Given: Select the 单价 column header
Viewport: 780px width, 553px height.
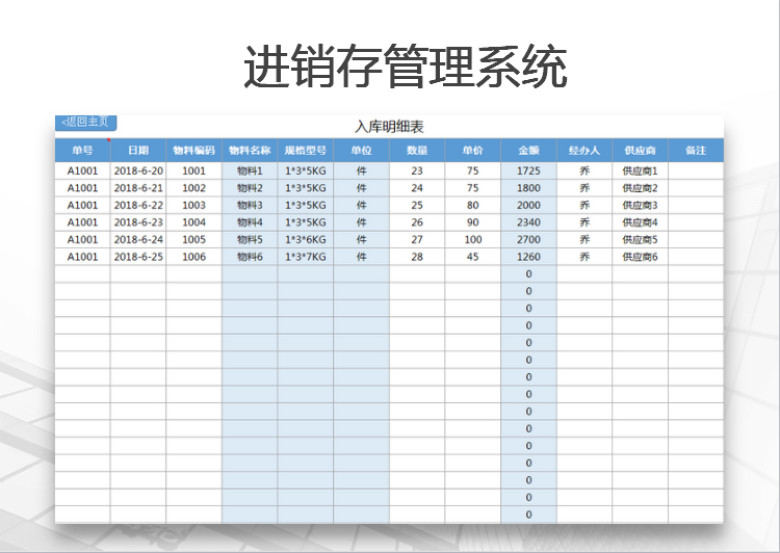Looking at the screenshot, I should (x=473, y=150).
